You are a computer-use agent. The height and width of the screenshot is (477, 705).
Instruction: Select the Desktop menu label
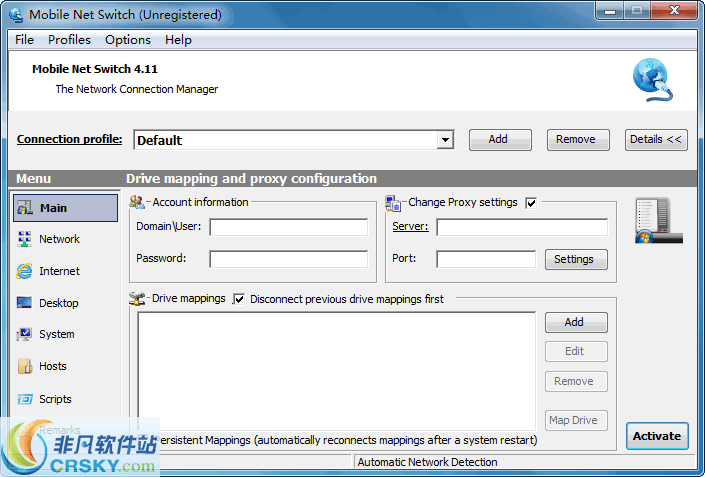tap(58, 303)
